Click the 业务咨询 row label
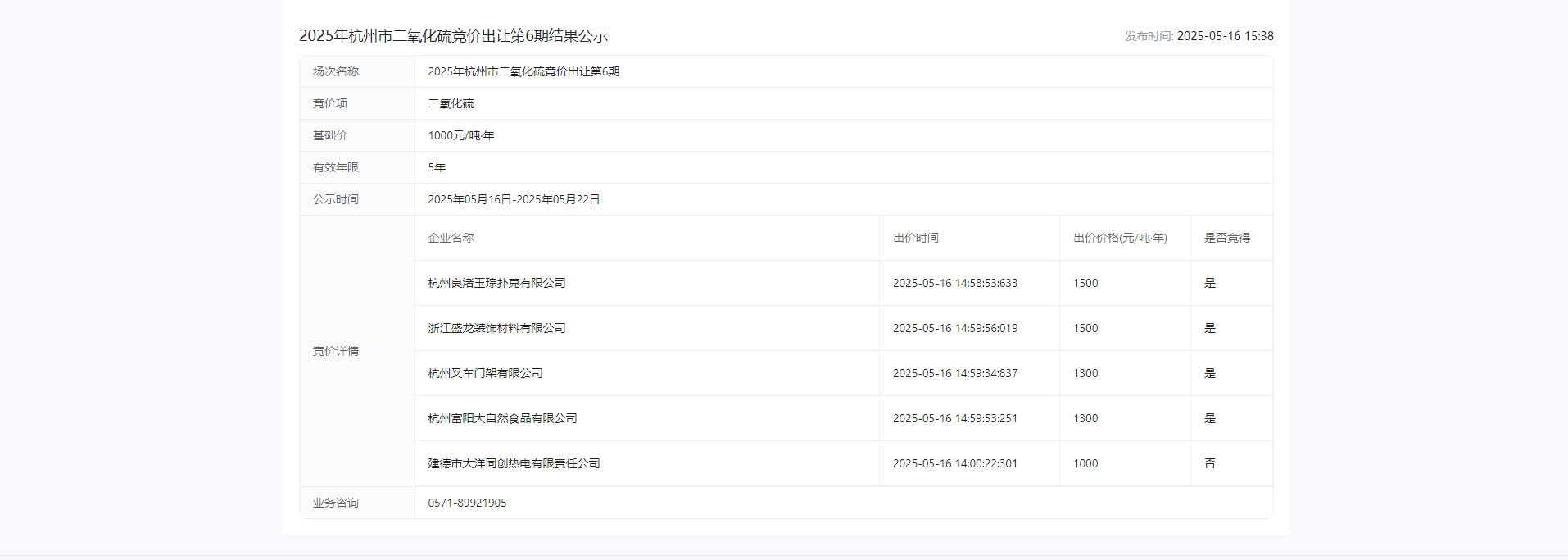Image resolution: width=1568 pixels, height=560 pixels. pos(336,503)
